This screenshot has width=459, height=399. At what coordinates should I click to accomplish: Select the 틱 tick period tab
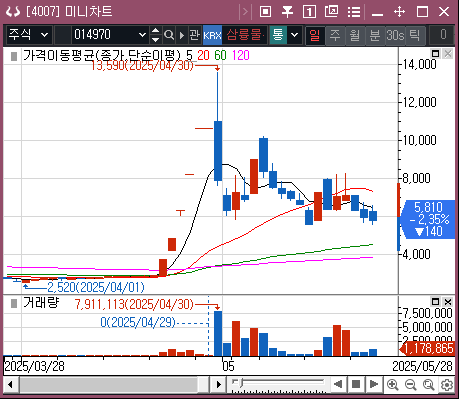tap(415, 35)
